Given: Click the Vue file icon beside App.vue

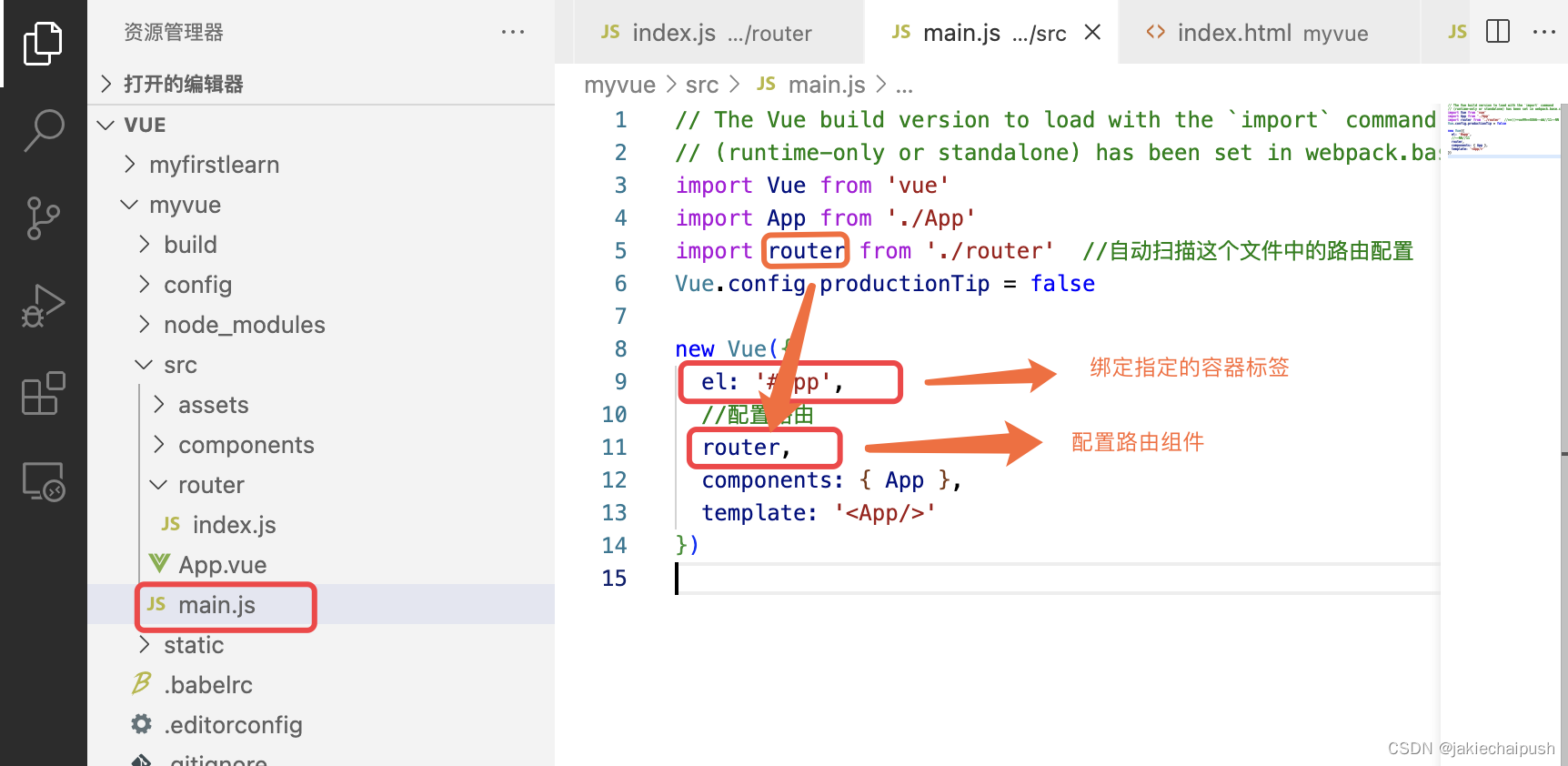Looking at the screenshot, I should (x=159, y=564).
